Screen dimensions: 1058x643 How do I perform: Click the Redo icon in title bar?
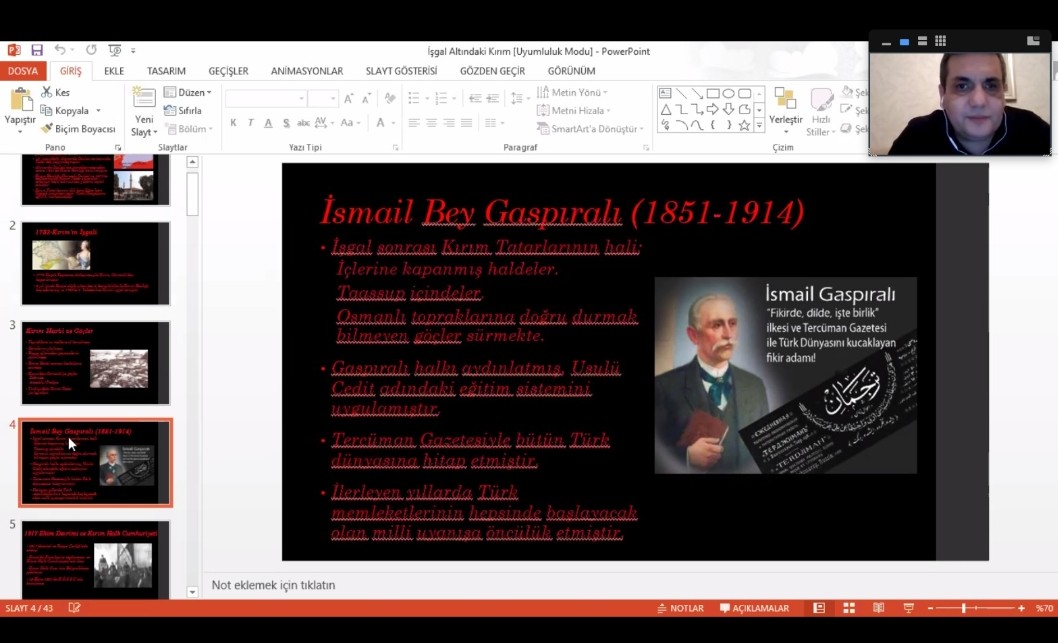(x=91, y=50)
